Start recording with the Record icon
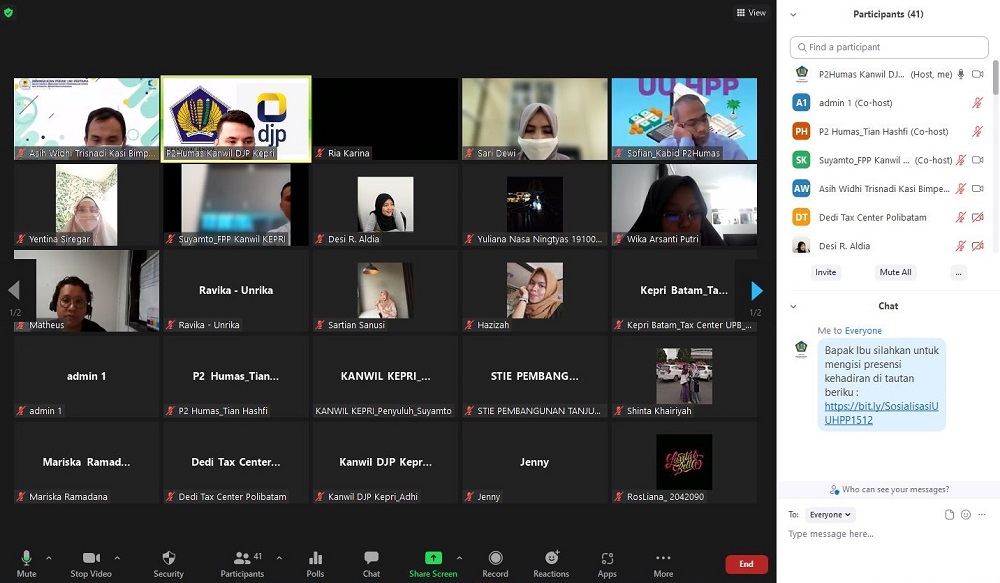Image resolution: width=1000 pixels, height=583 pixels. pos(495,558)
